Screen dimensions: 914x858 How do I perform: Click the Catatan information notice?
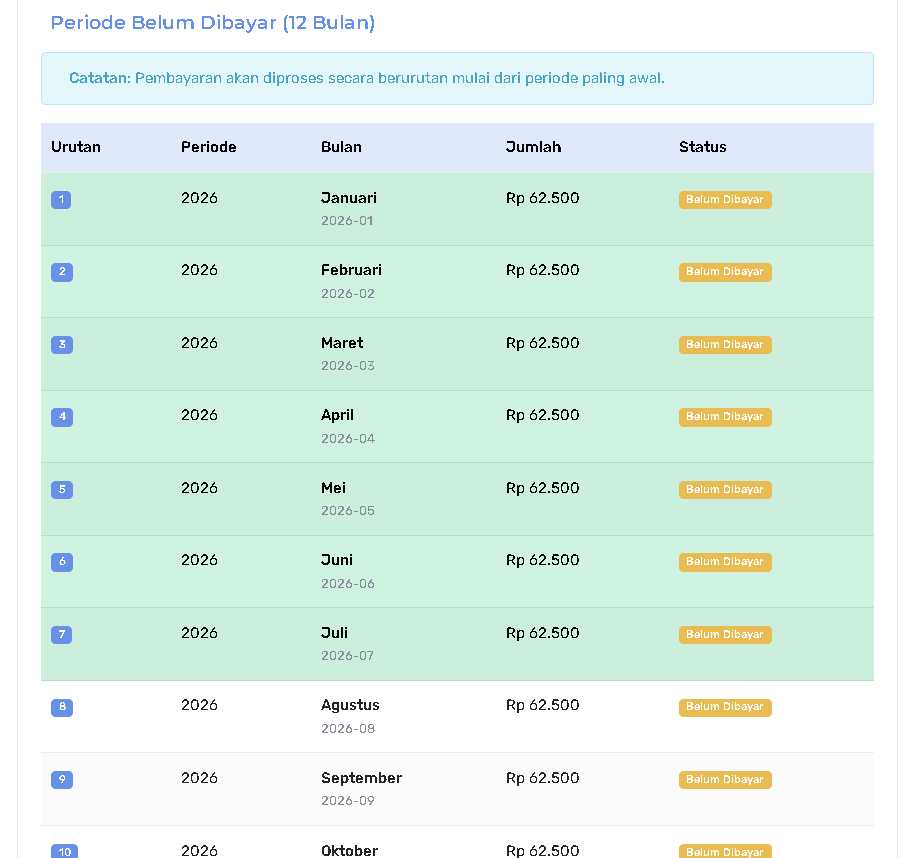[457, 78]
